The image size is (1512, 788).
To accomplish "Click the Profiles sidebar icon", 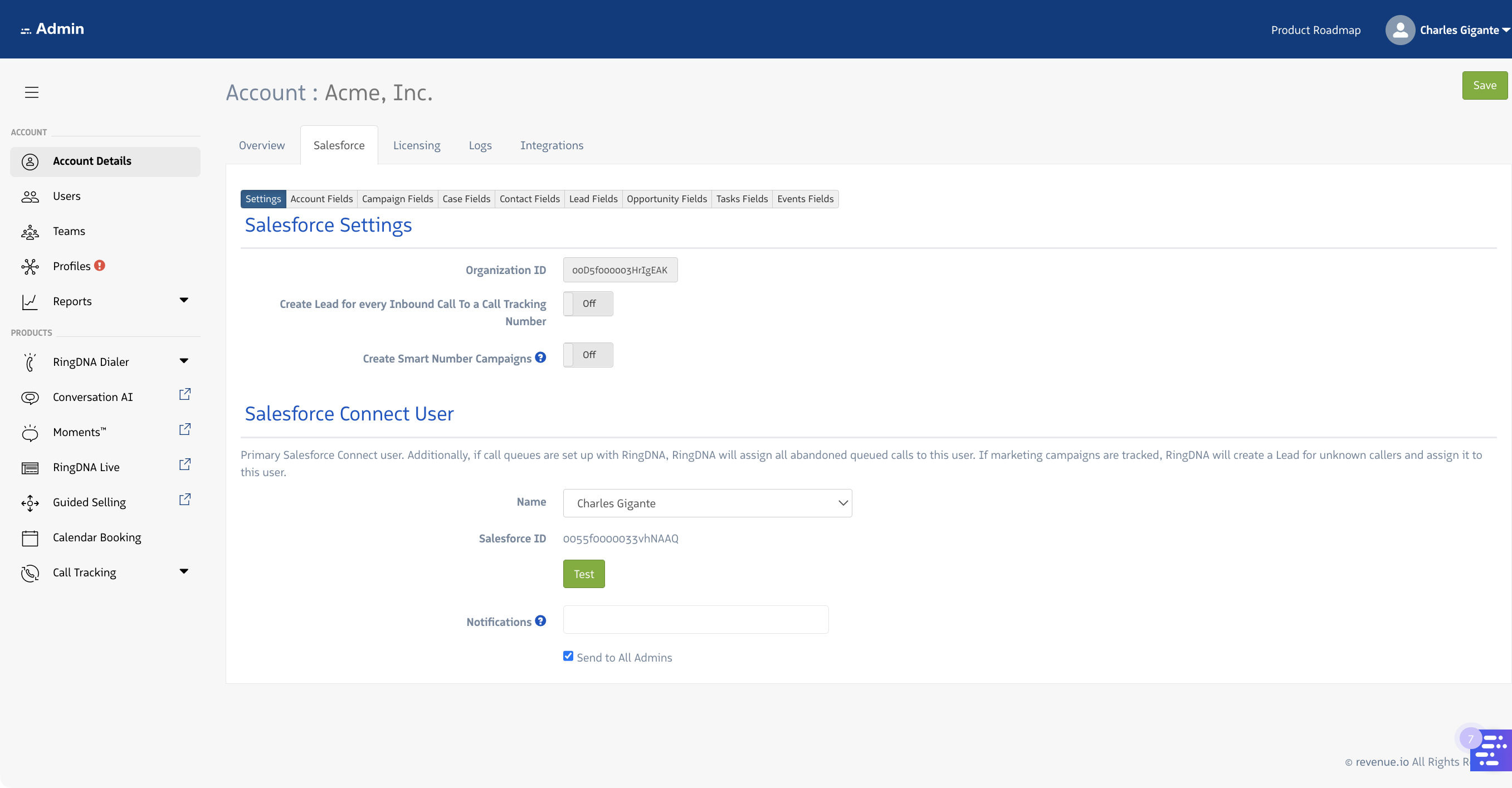I will [x=30, y=267].
